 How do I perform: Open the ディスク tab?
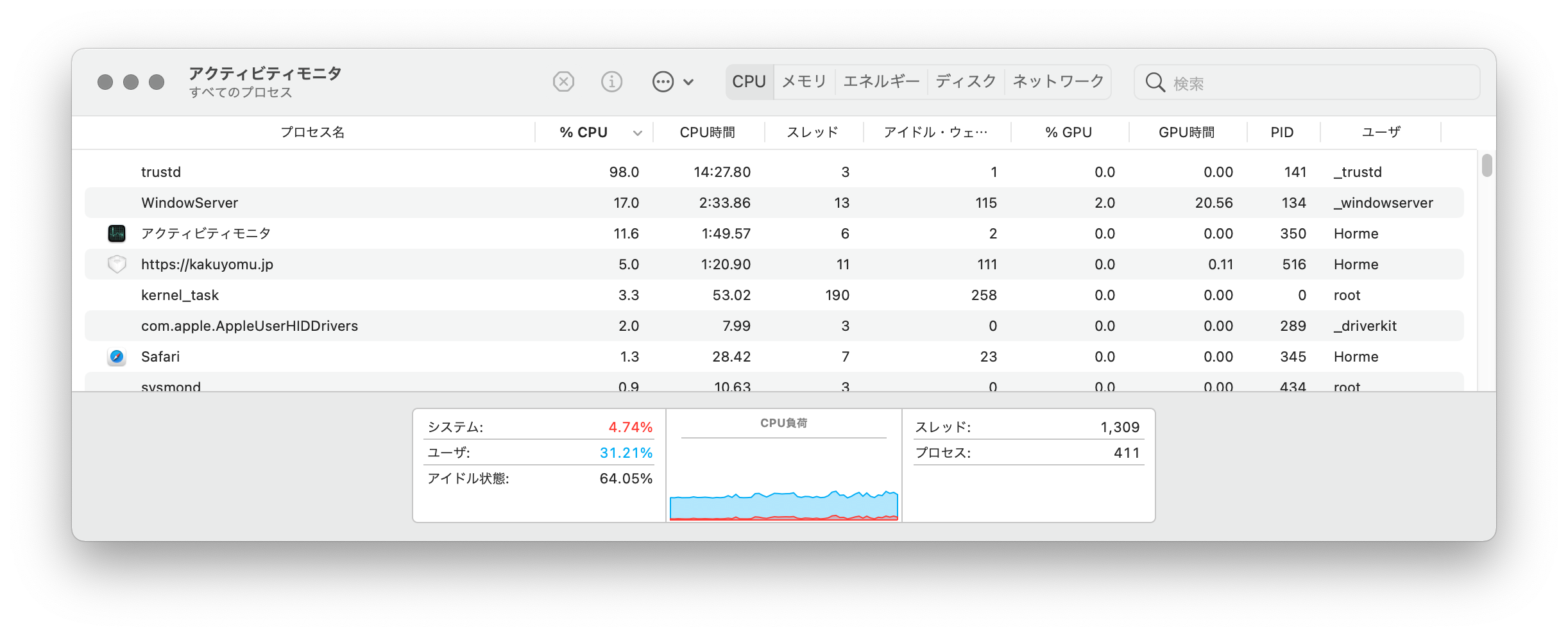966,81
